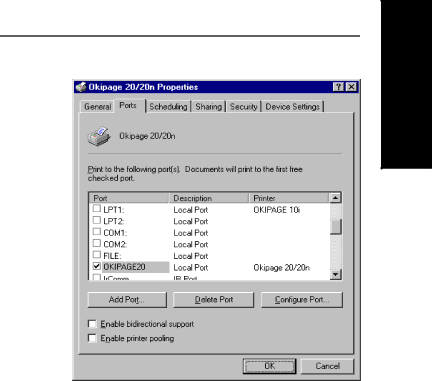The height and width of the screenshot is (381, 432).
Task: Sort by the Description column header
Action: 209,198
